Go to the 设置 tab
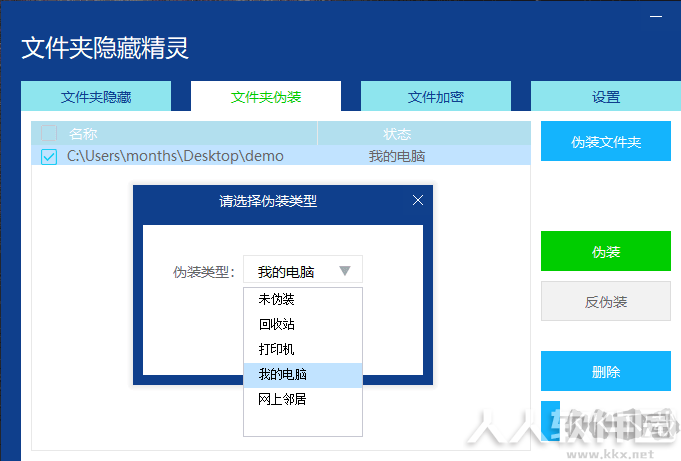The width and height of the screenshot is (681, 461). click(x=605, y=96)
